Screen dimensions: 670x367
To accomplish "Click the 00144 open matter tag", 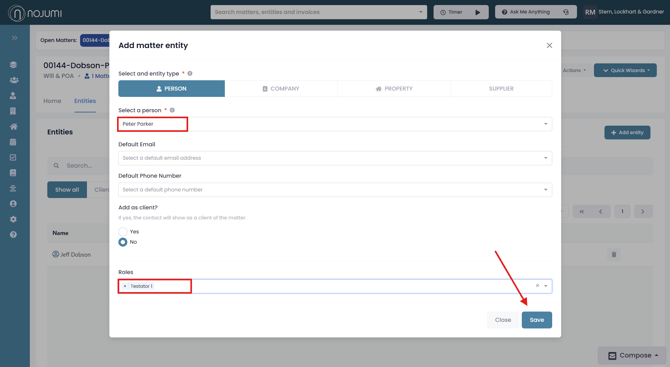I will click(x=94, y=40).
